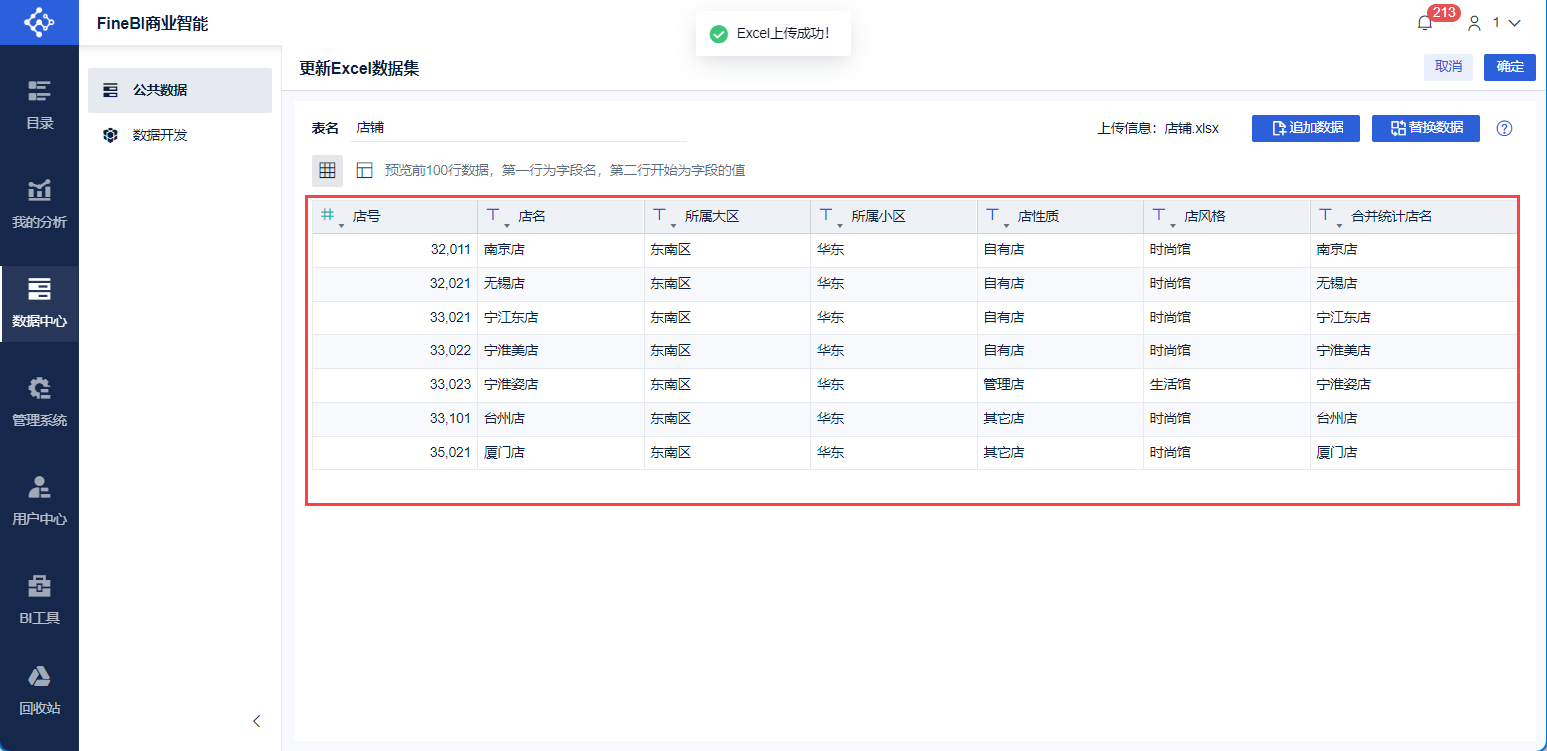Image resolution: width=1547 pixels, height=751 pixels.
Task: Click the green upload success checkmark
Action: click(718, 34)
